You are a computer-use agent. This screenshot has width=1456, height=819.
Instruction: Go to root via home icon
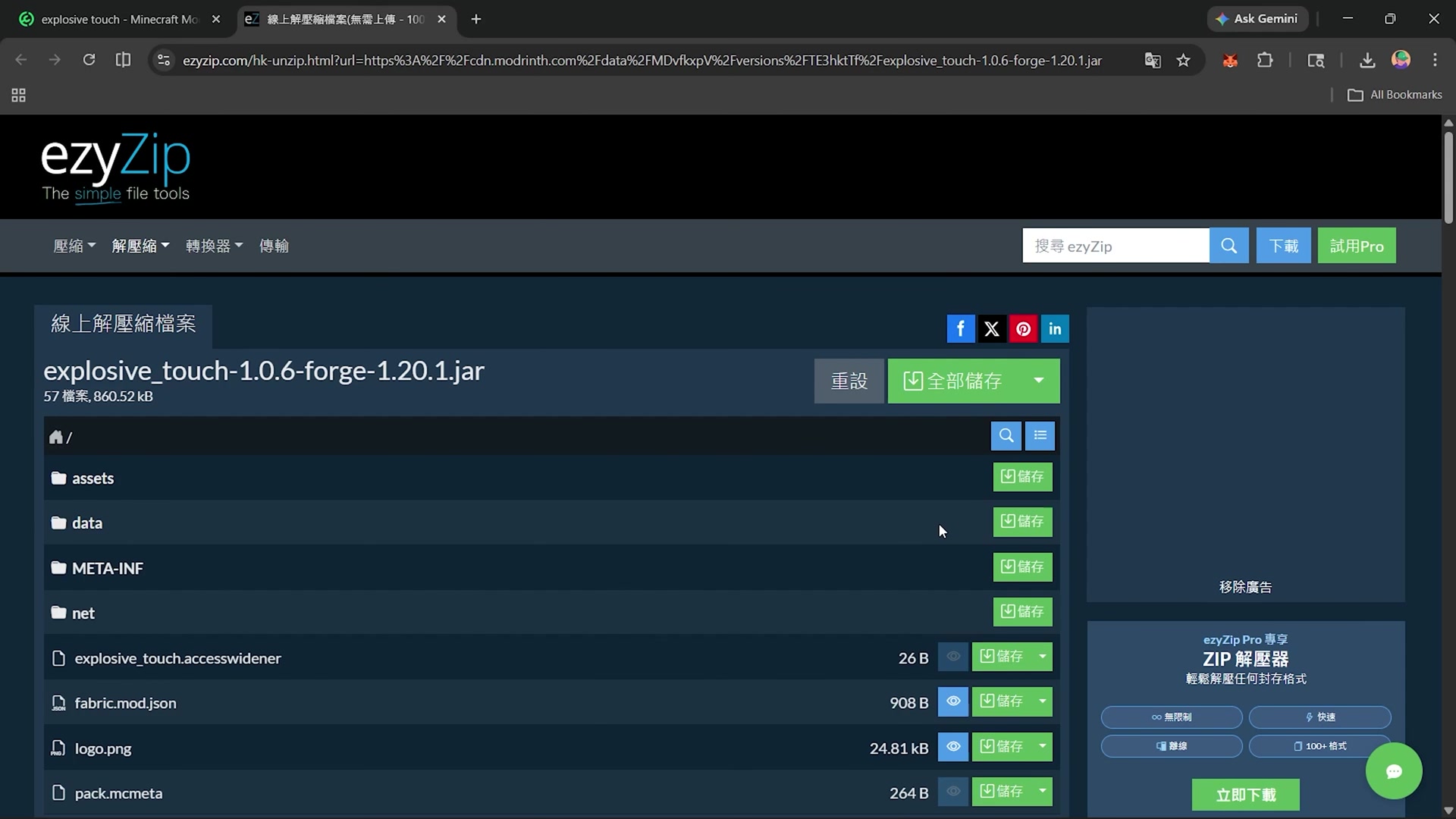(56, 438)
